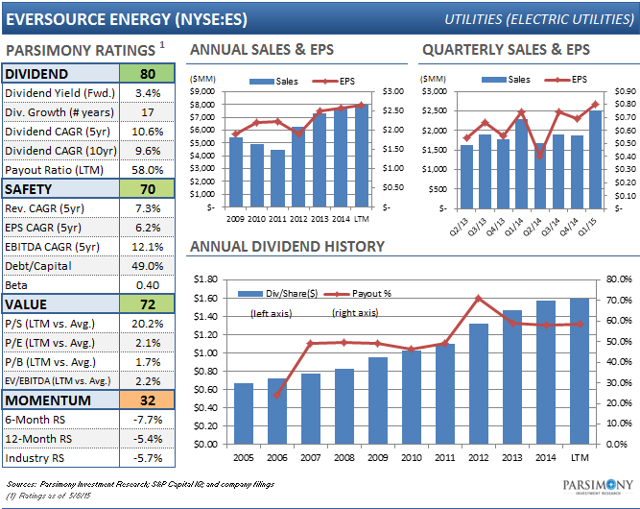Click the Parsimony logo

click(598, 486)
